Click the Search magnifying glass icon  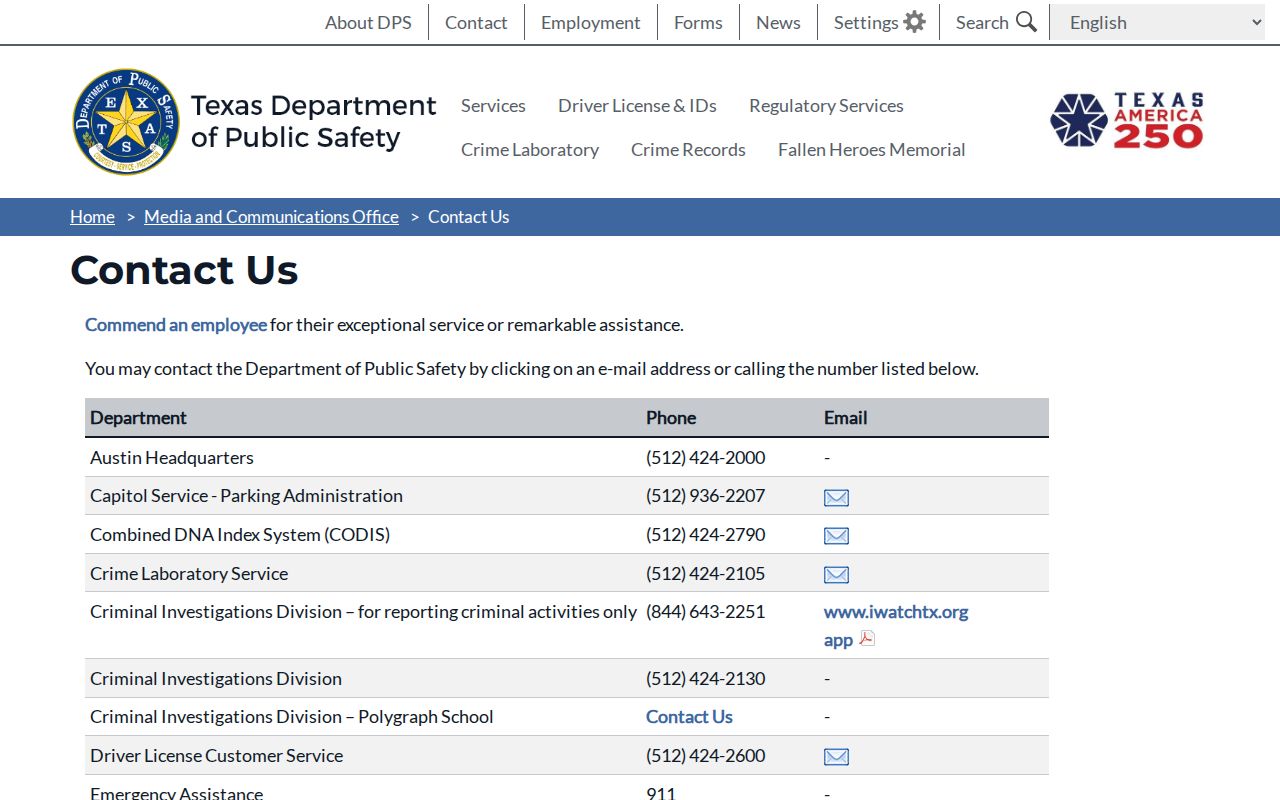(x=1026, y=22)
